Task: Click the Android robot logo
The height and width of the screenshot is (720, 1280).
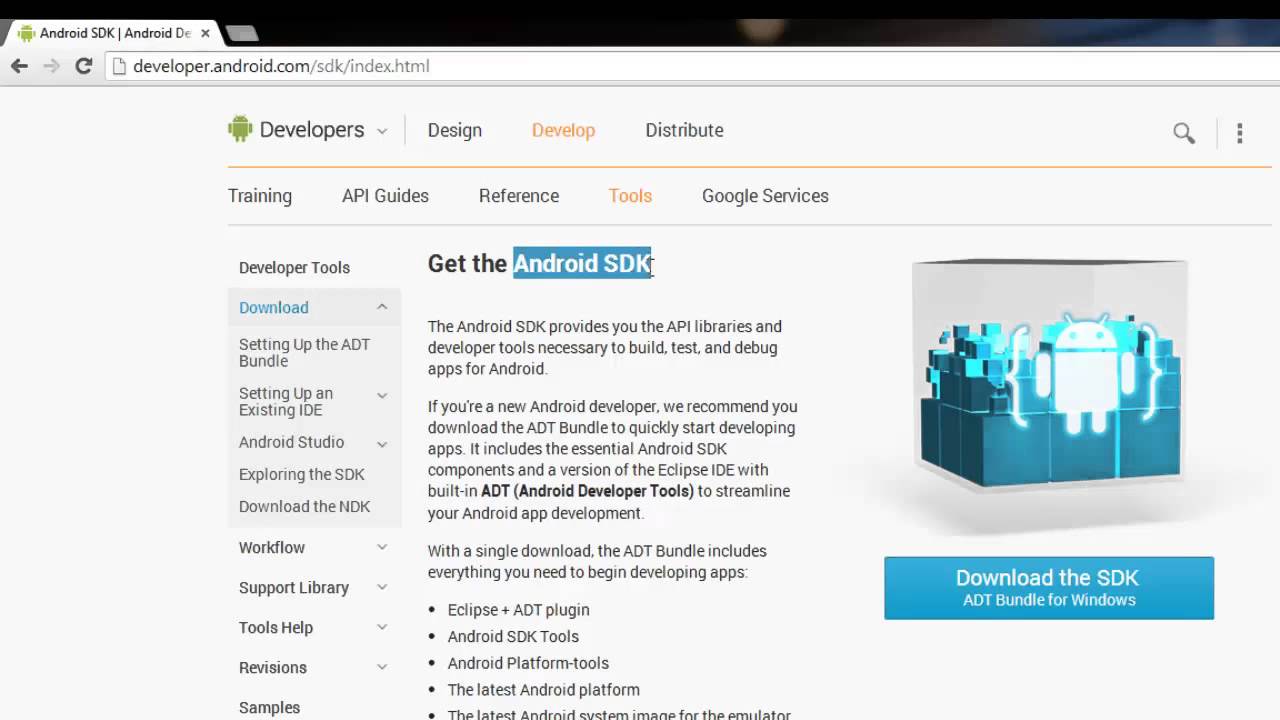Action: [240, 129]
